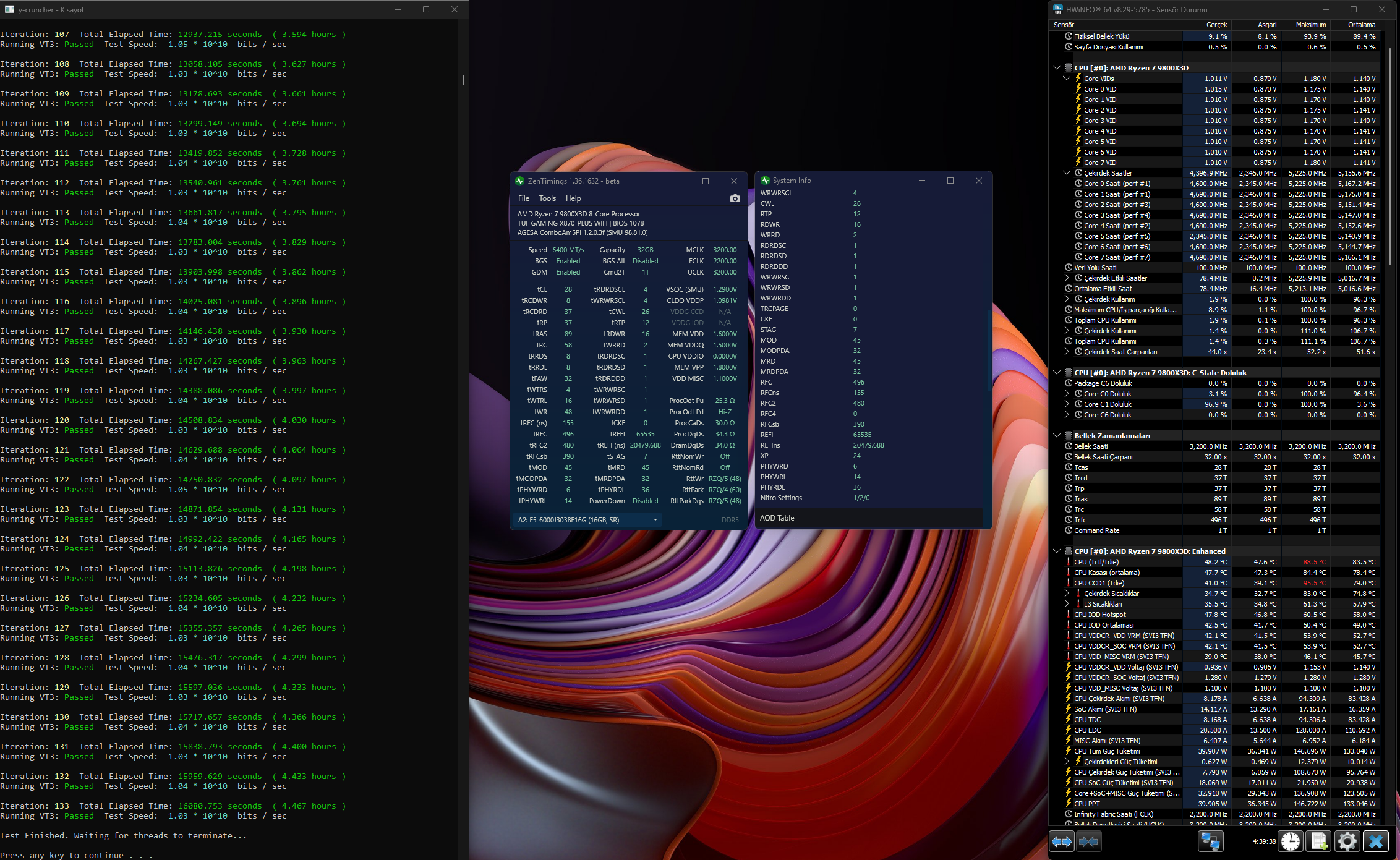
Task: Collapse the Ryzen 7 9800X3D: Enhanced section
Action: (1057, 551)
